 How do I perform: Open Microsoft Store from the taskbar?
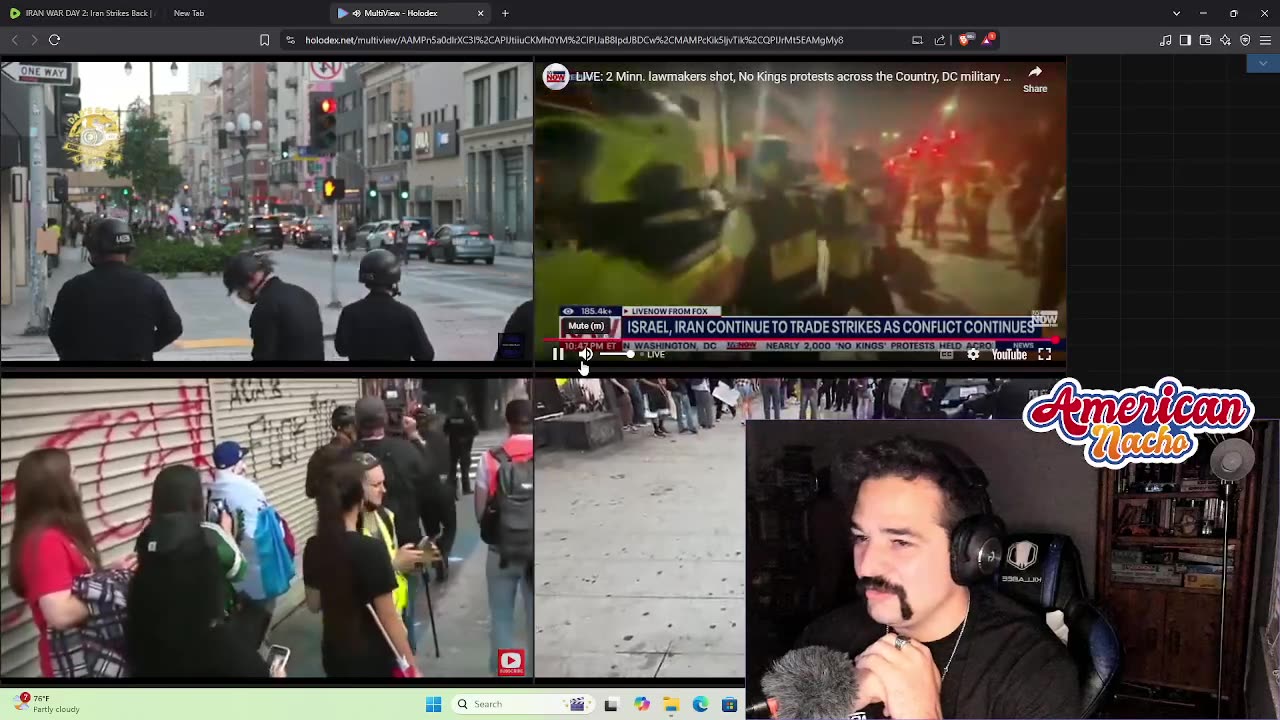pos(730,704)
